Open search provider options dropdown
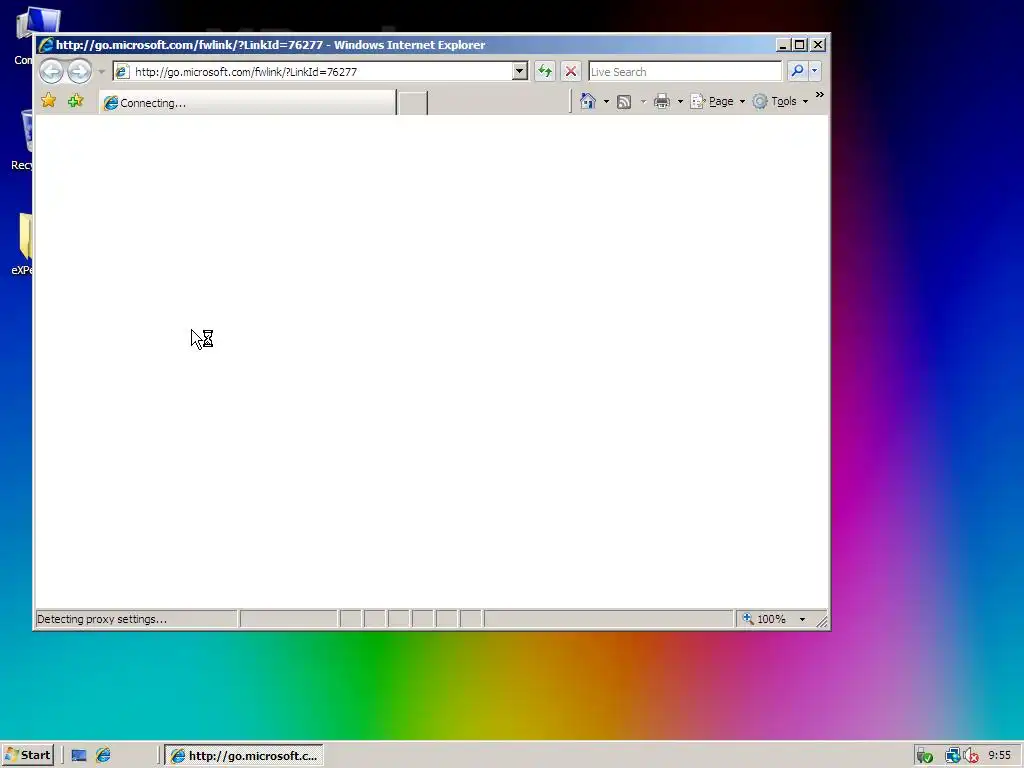Viewport: 1024px width, 768px height. pyautogui.click(x=814, y=71)
